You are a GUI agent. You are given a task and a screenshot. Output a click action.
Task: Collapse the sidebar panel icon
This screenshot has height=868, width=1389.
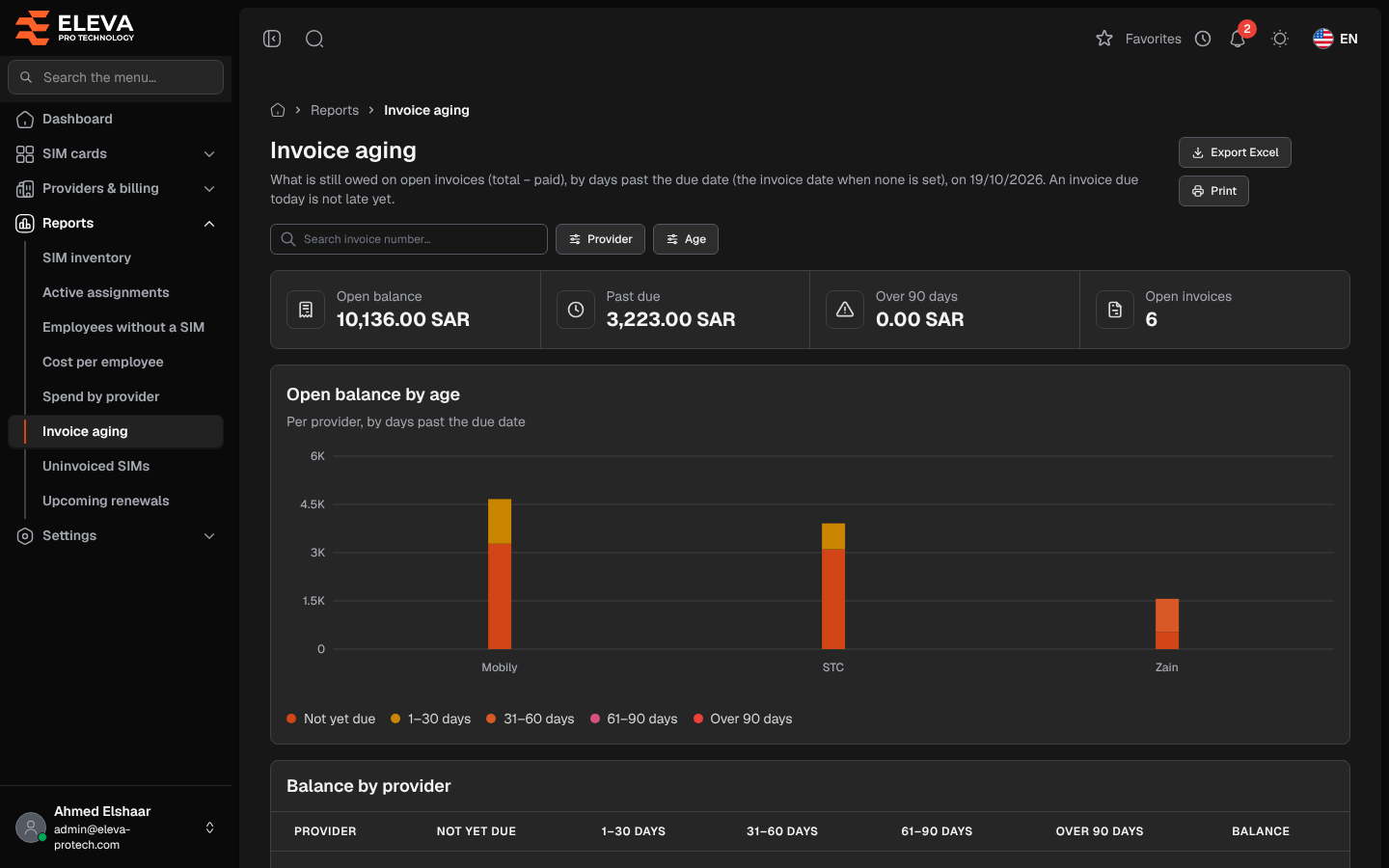pyautogui.click(x=272, y=39)
